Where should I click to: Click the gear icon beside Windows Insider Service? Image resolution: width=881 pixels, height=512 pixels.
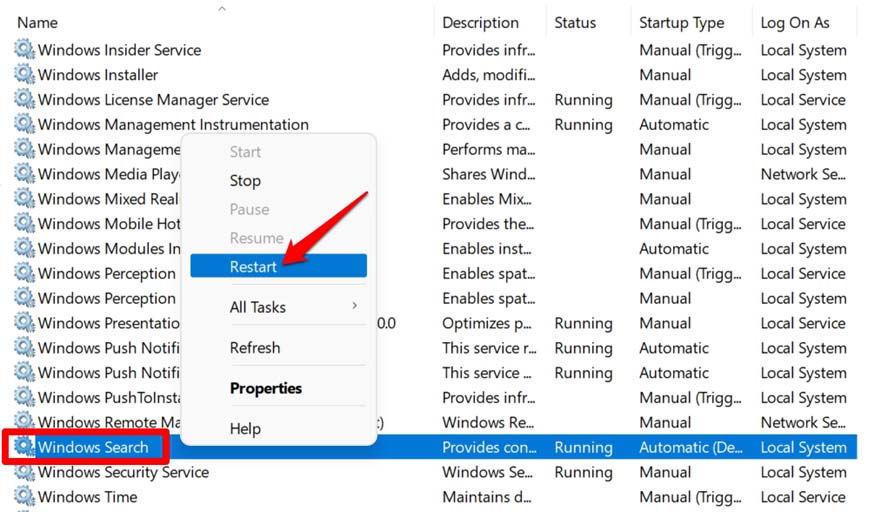click(x=24, y=50)
